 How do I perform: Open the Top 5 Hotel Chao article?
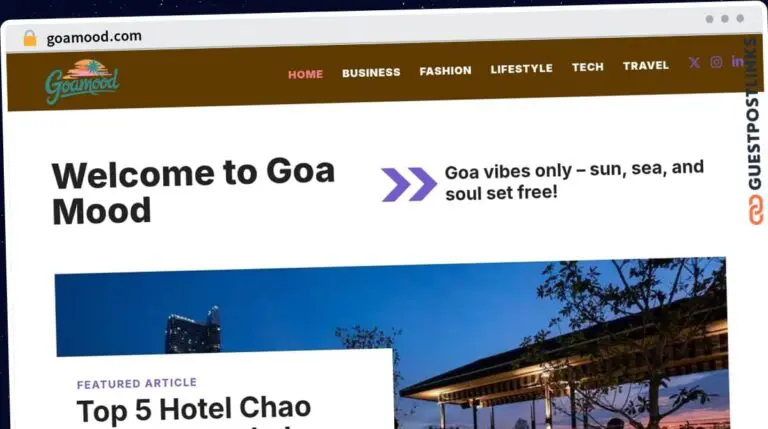[x=194, y=410]
